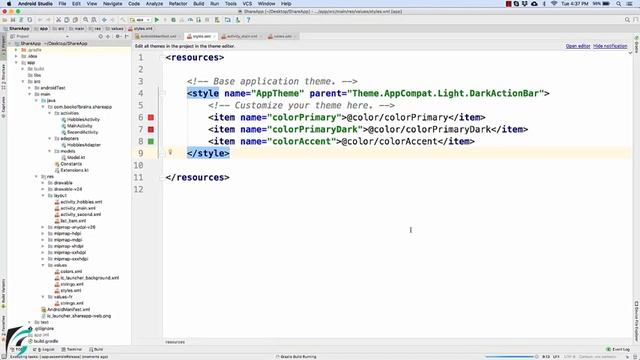Image resolution: width=640 pixels, height=360 pixels.
Task: Open the Navigate menu
Action: point(112,4)
